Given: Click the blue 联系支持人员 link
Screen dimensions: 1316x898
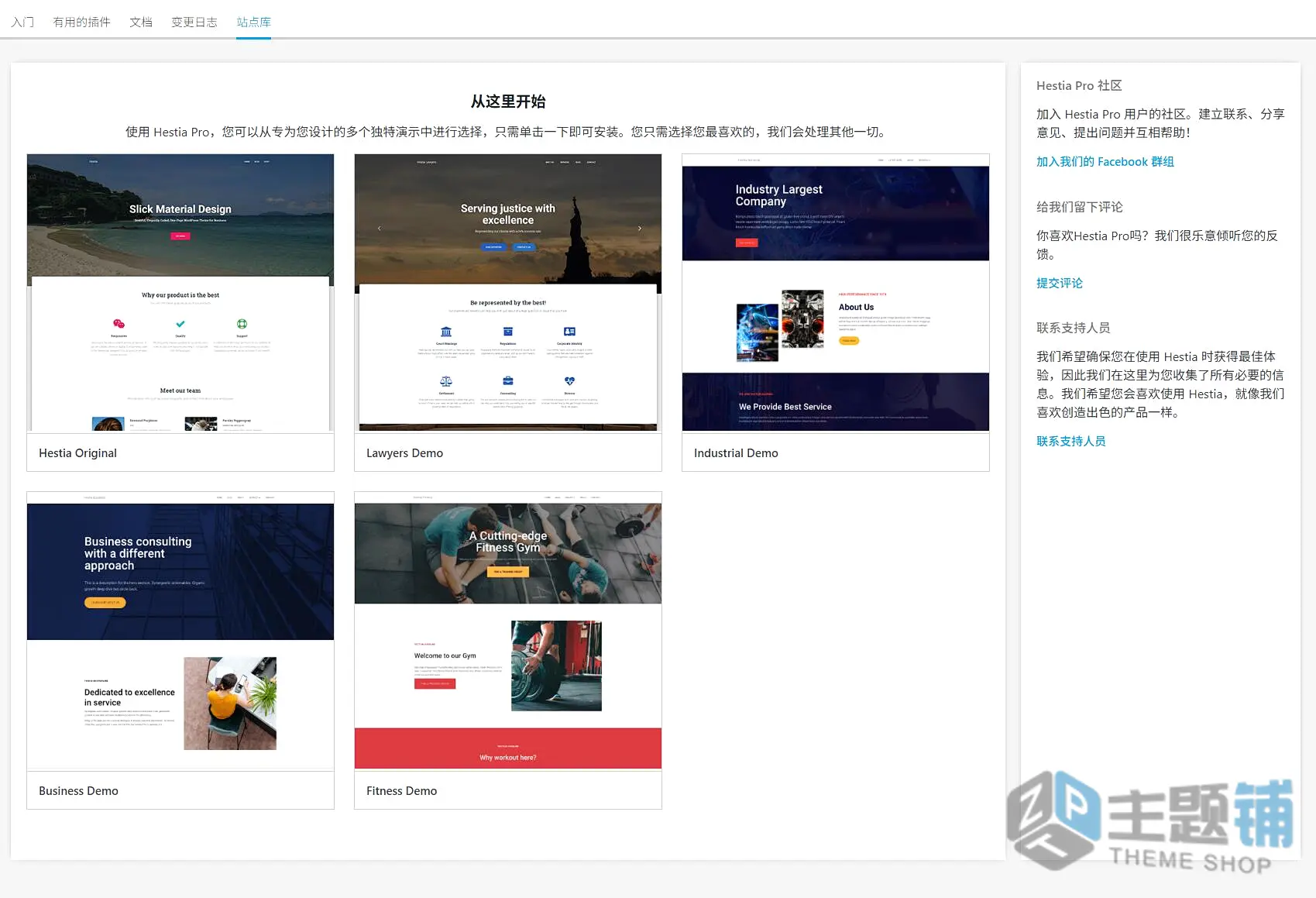Looking at the screenshot, I should tap(1071, 442).
